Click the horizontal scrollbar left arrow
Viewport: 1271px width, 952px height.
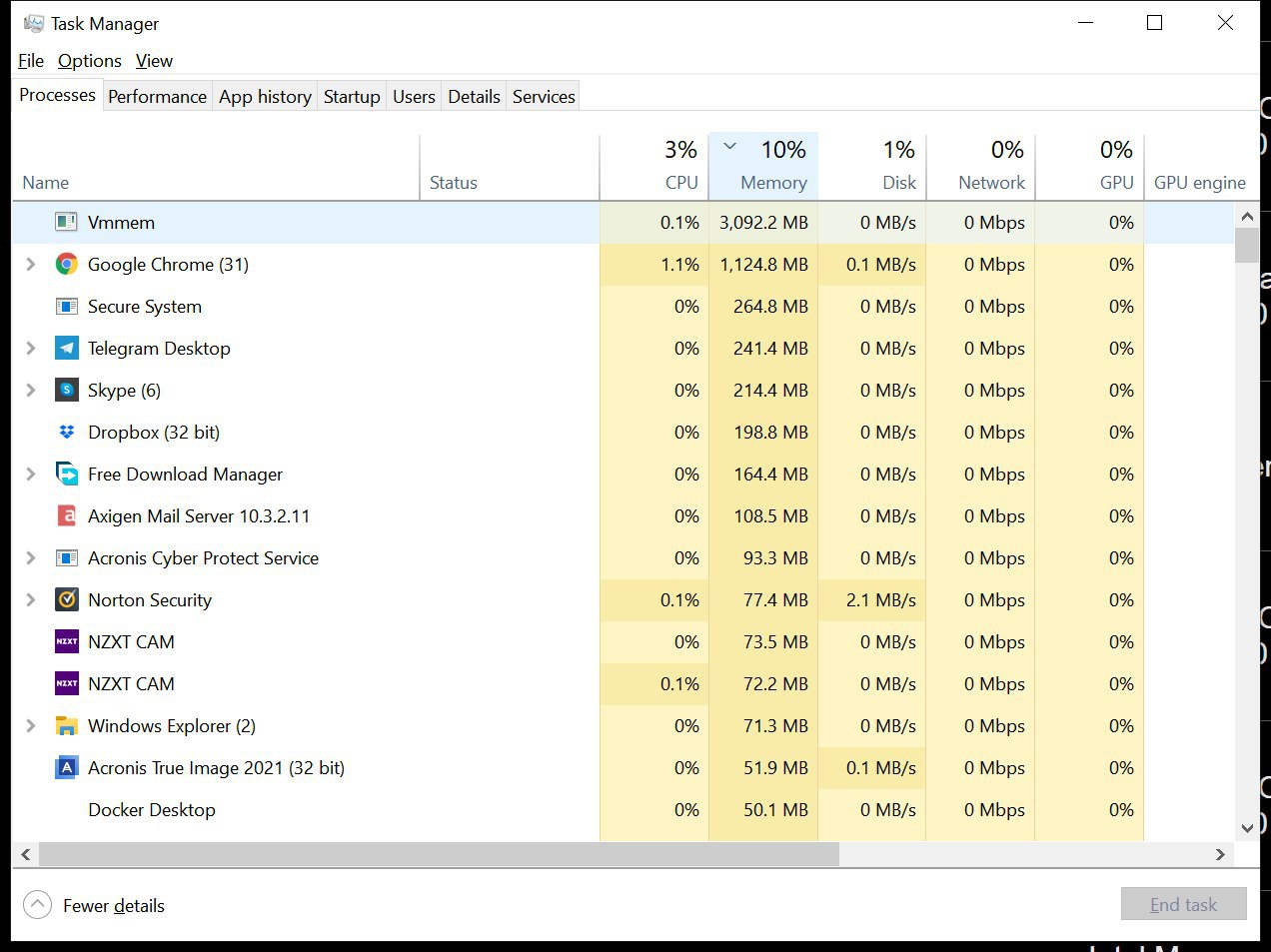pos(26,854)
